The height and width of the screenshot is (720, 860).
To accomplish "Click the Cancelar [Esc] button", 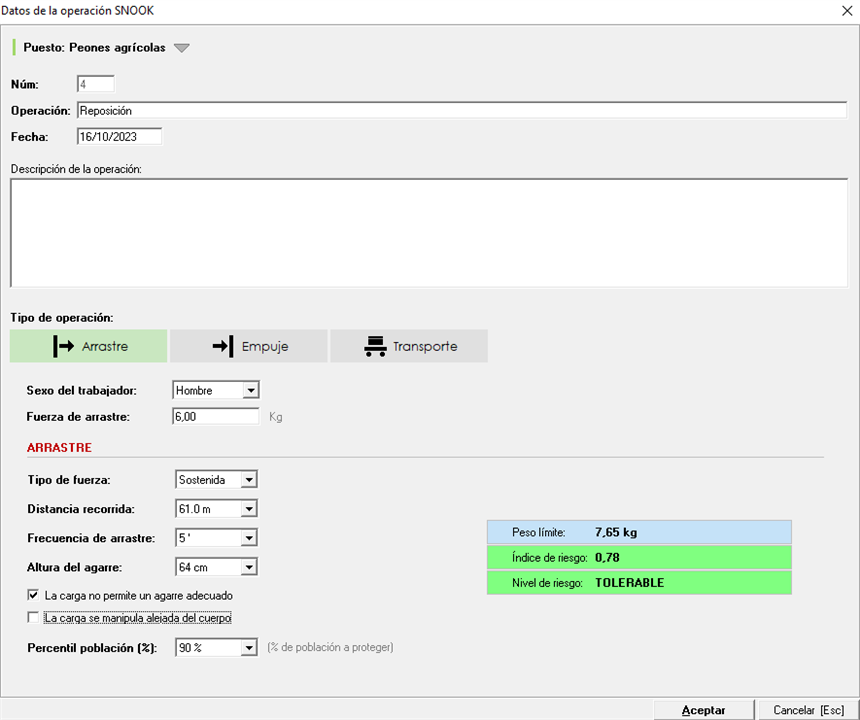I will (x=808, y=710).
